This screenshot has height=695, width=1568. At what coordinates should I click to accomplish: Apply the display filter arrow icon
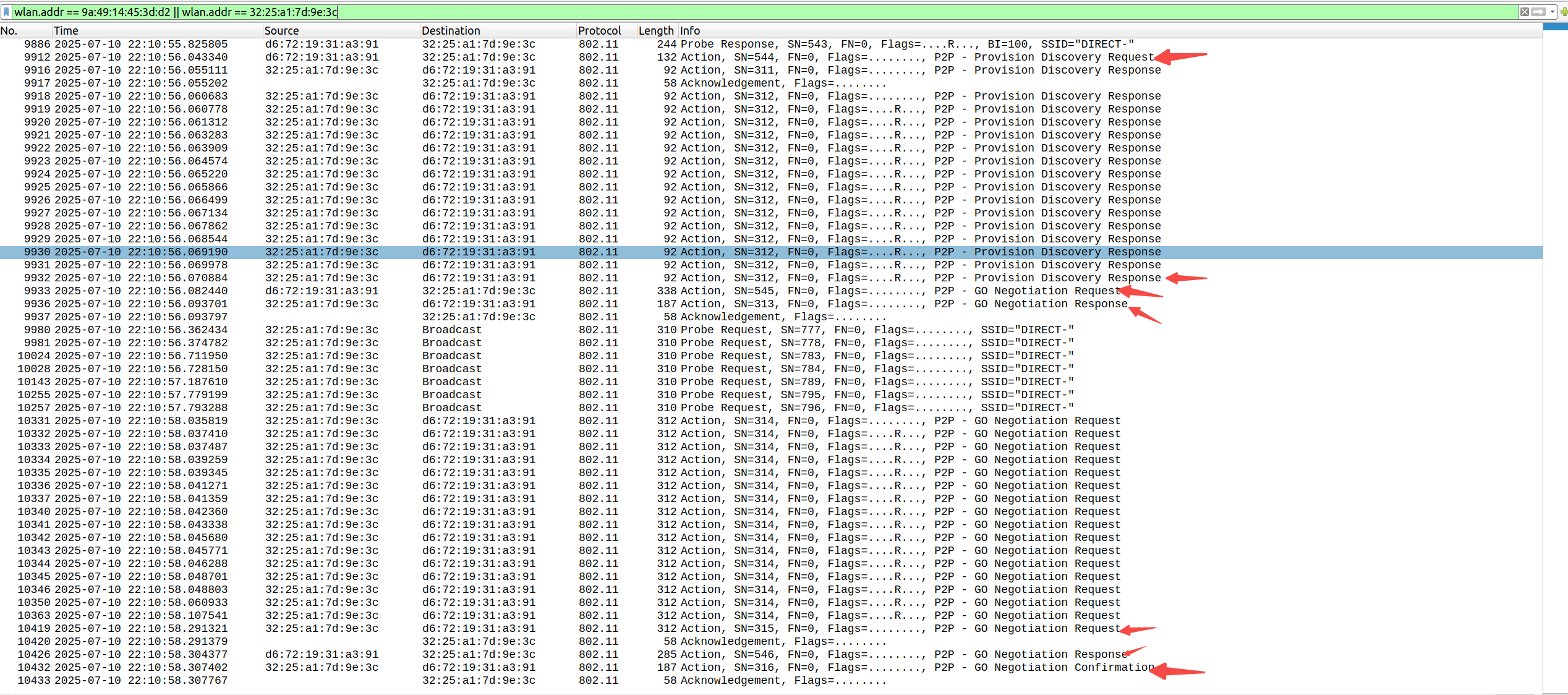click(1538, 12)
